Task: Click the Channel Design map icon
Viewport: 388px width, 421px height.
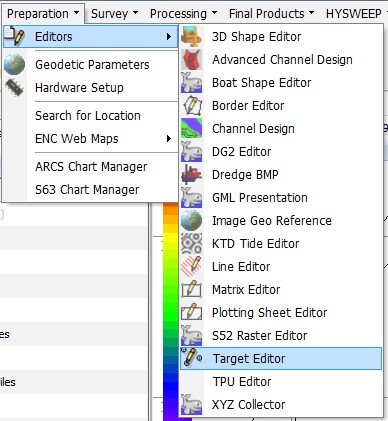Action: tap(191, 128)
